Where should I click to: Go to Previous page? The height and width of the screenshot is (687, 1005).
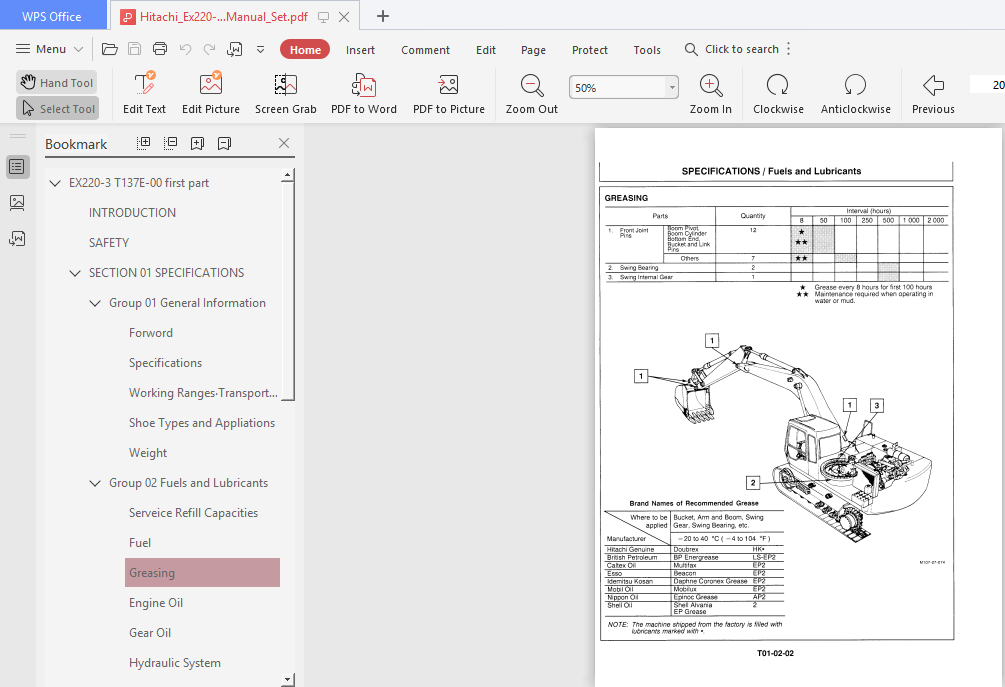pos(933,94)
